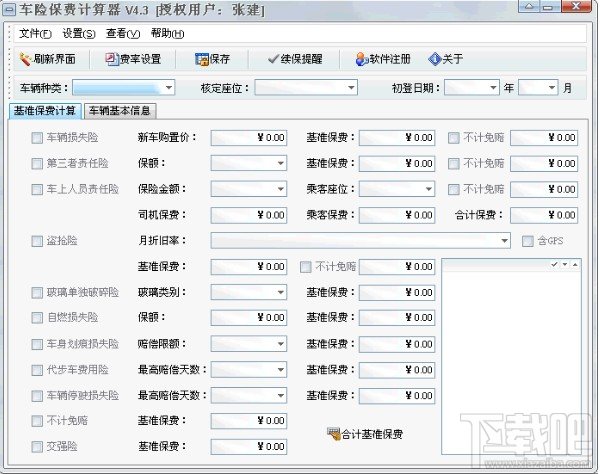Click the 刷新界面 refresh icon
600x474 pixels.
click(25, 59)
